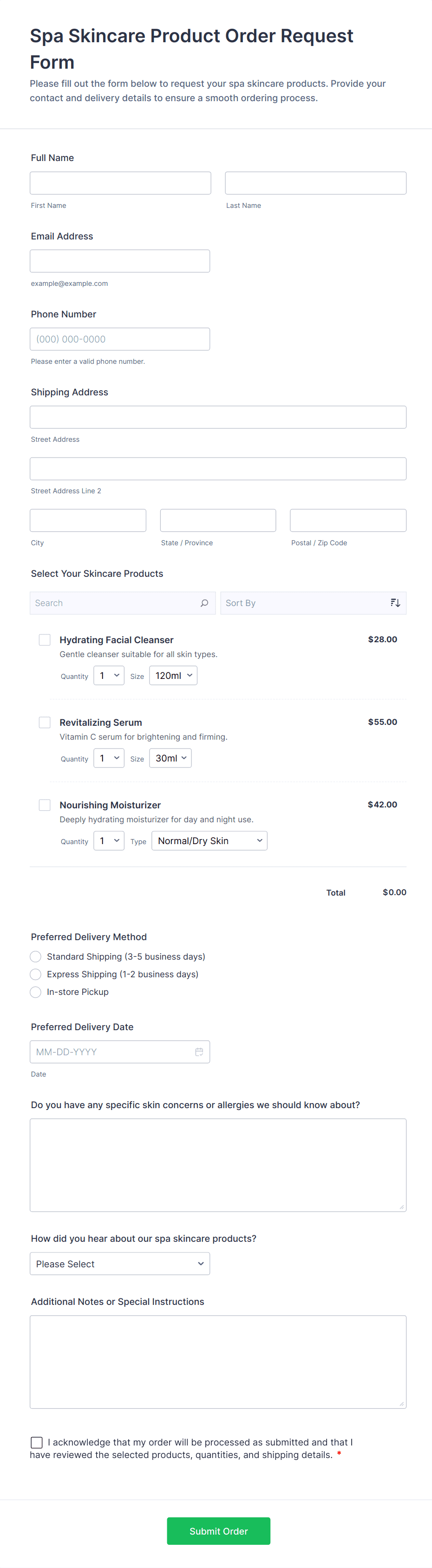This screenshot has width=432, height=1568.
Task: Select the Revitalizing Serum product checkbox
Action: click(45, 722)
